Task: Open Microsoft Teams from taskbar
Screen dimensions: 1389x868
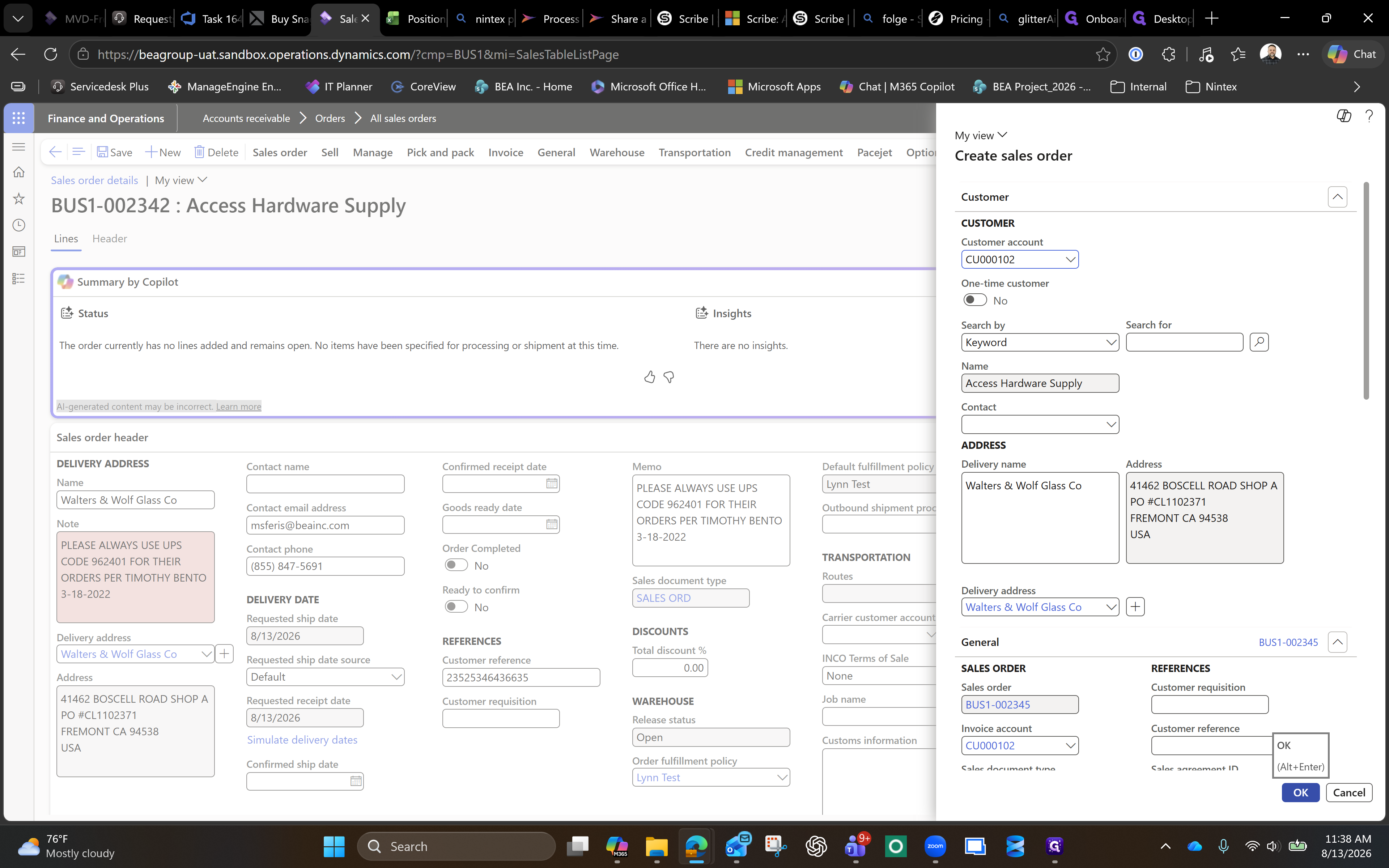Action: point(855,846)
